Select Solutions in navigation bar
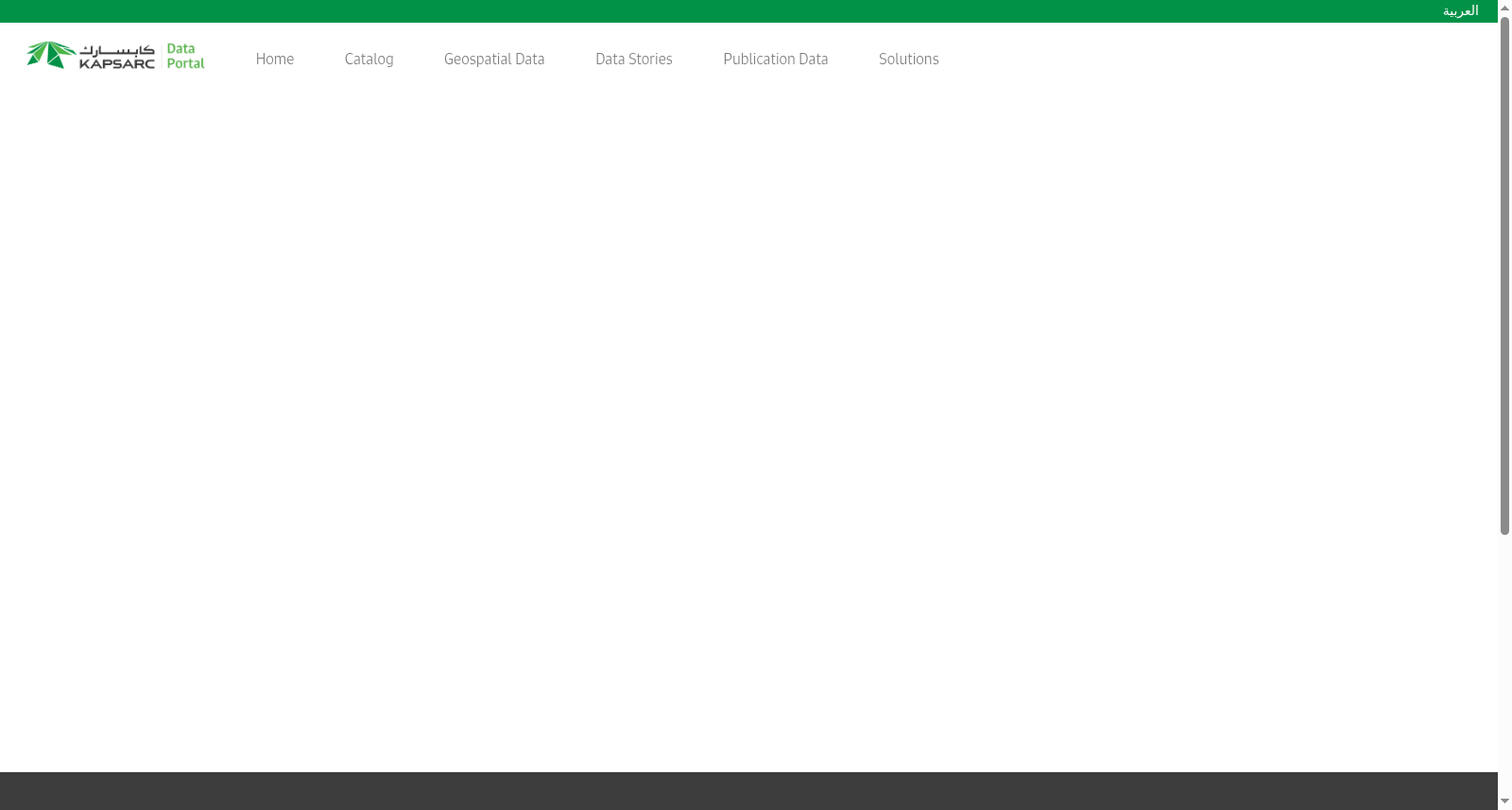 tap(909, 59)
